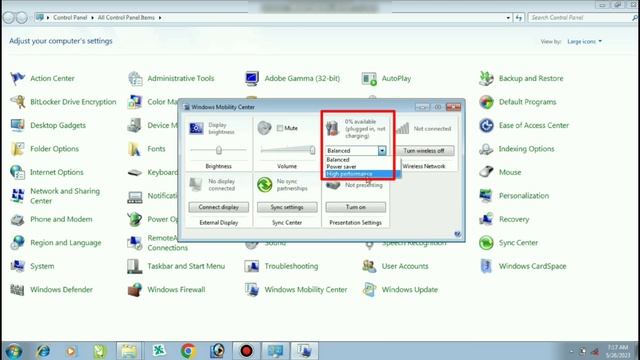
Task: Open the file explorer taskbar icon
Action: (129, 351)
